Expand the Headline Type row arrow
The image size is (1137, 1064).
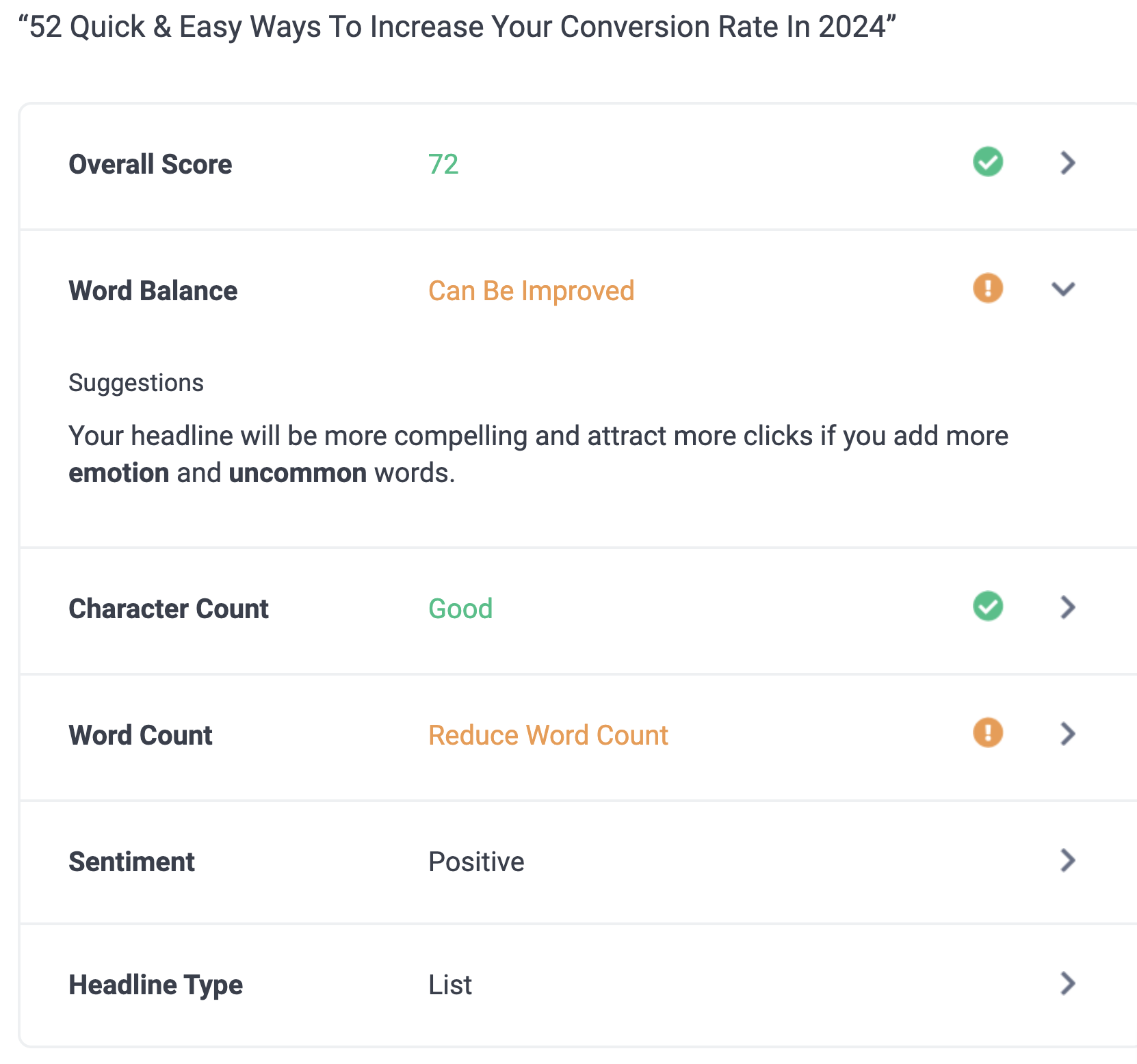pyautogui.click(x=1067, y=983)
